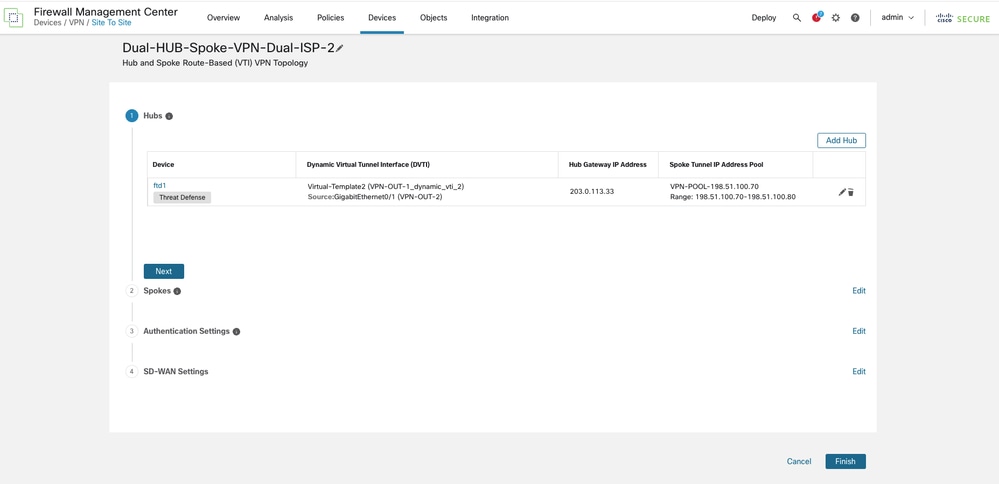The image size is (999, 484).
Task: Click the Cancel link
Action: tap(799, 462)
